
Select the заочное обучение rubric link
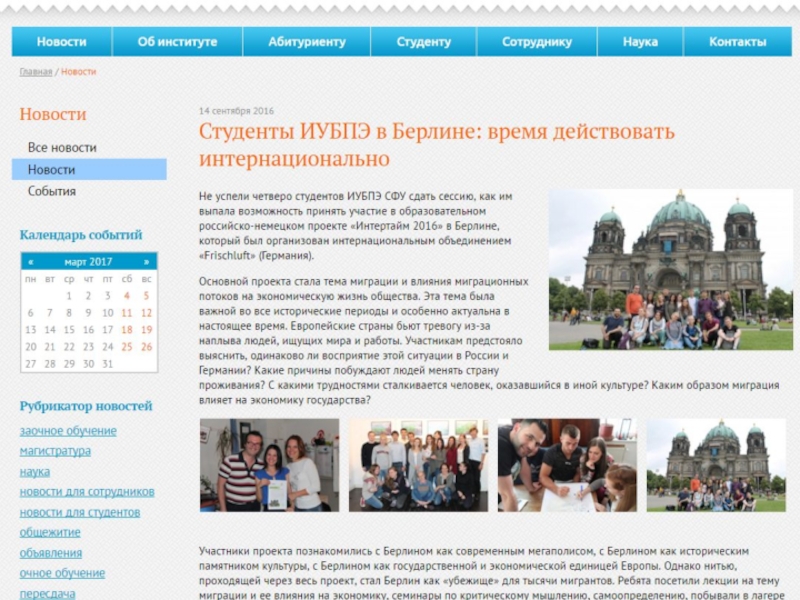click(68, 431)
